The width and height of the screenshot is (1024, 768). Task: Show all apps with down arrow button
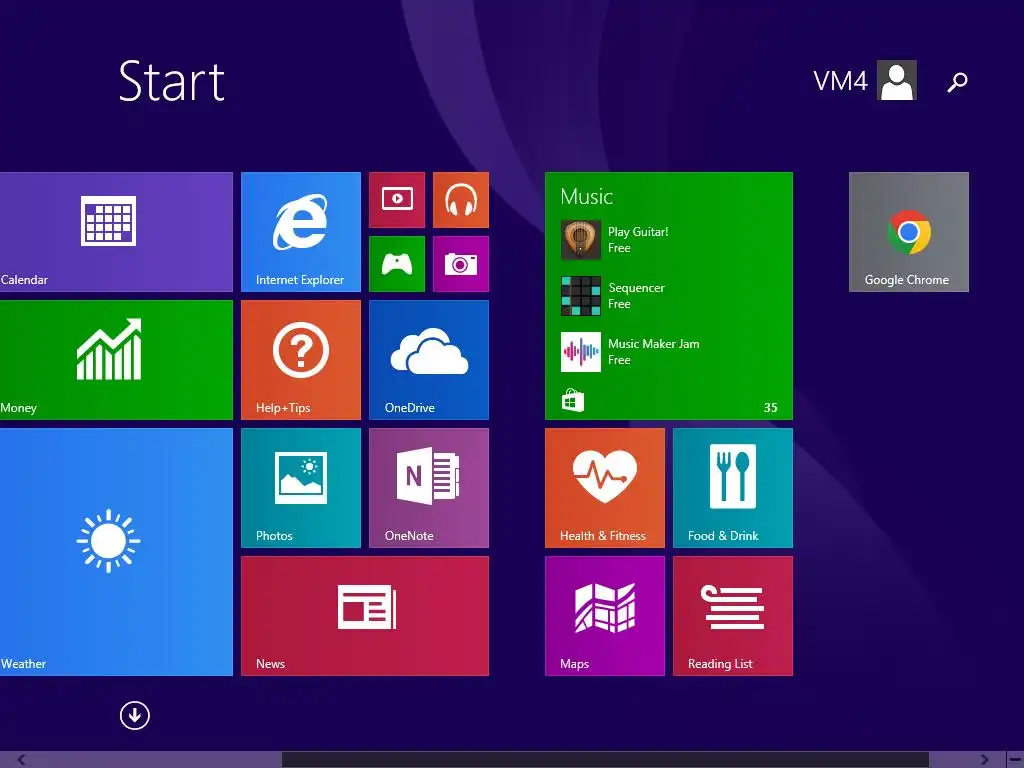point(135,715)
